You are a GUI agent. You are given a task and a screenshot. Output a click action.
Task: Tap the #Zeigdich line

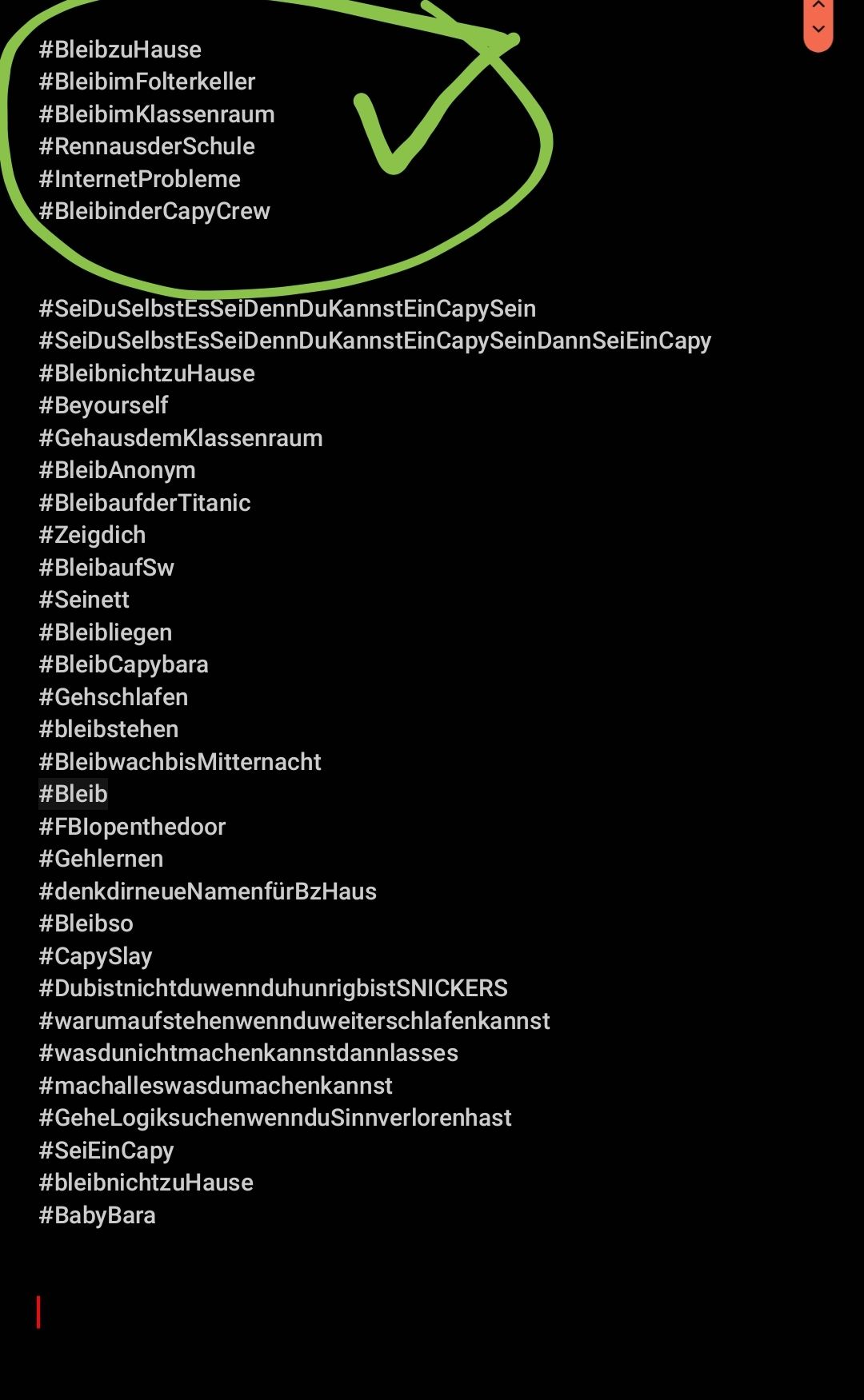click(x=92, y=535)
